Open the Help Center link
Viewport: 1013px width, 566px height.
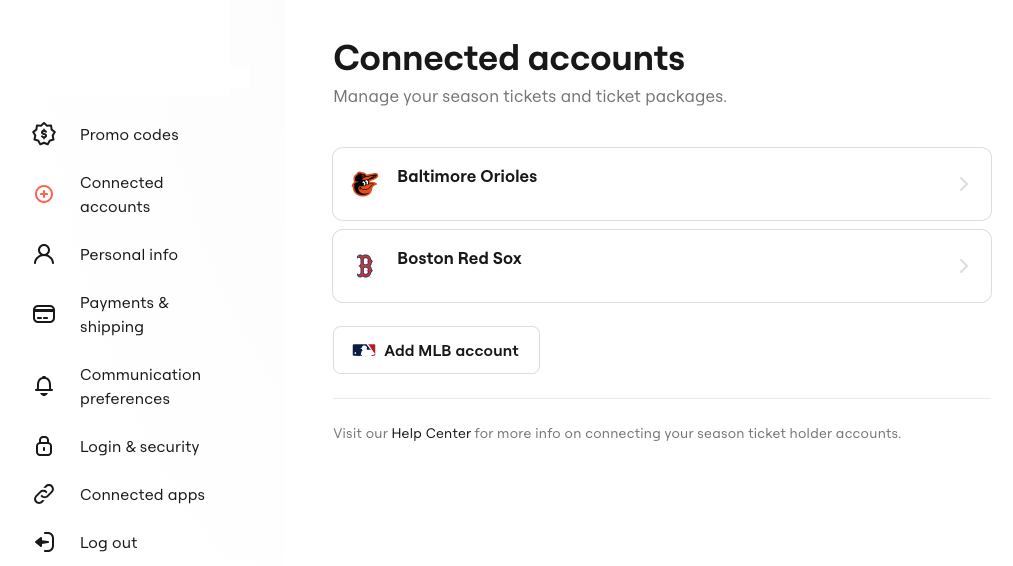[431, 434]
